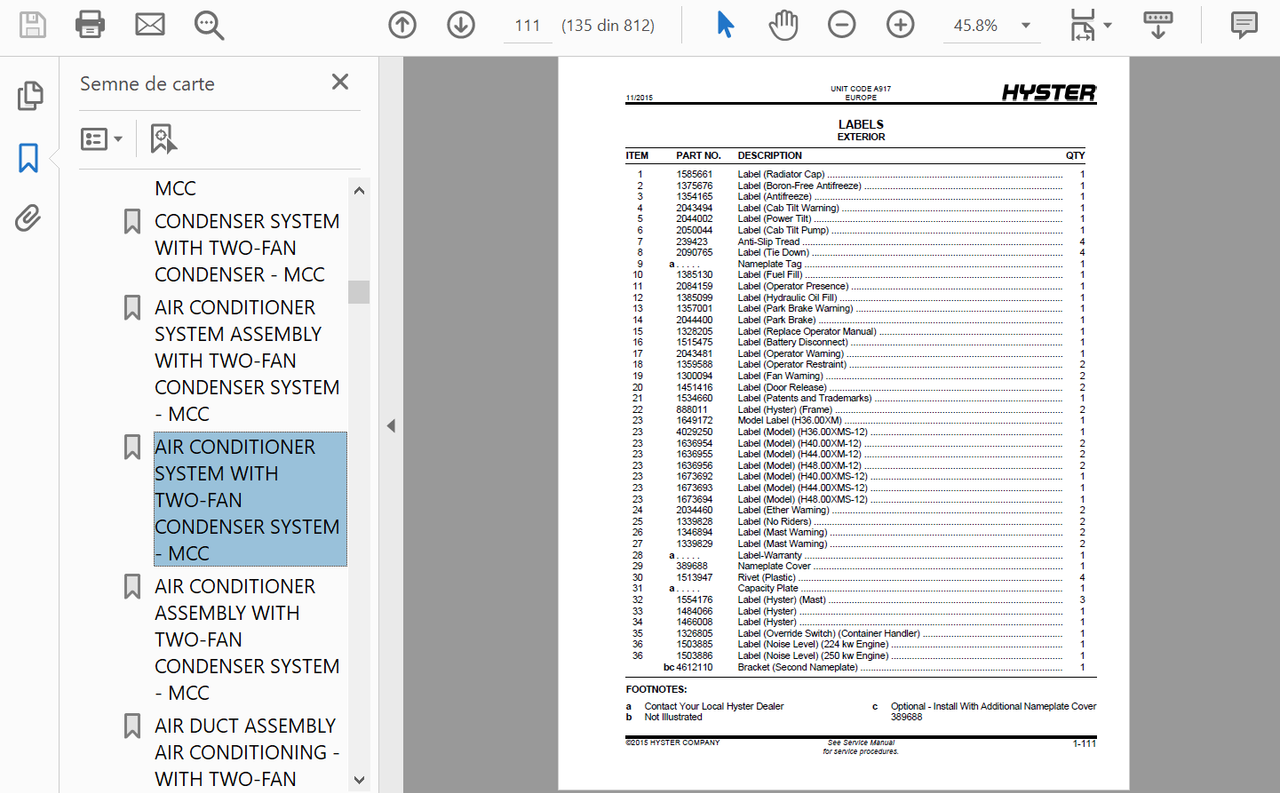1280x793 pixels.
Task: Click the bookmark icon beside AIR DUCT ASSEMBLY
Action: click(132, 726)
